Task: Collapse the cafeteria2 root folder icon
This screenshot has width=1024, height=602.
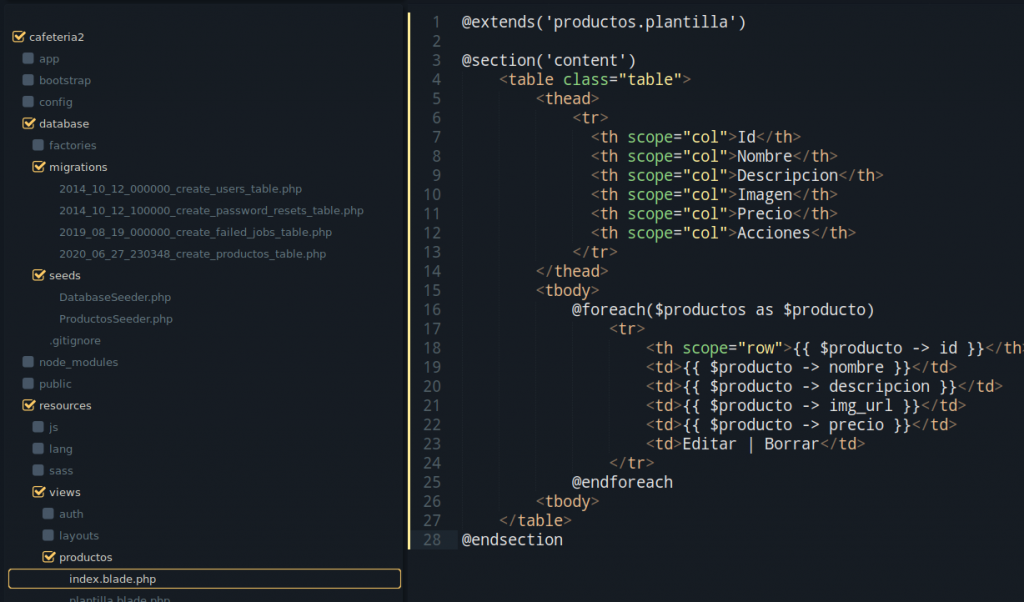Action: (x=18, y=37)
